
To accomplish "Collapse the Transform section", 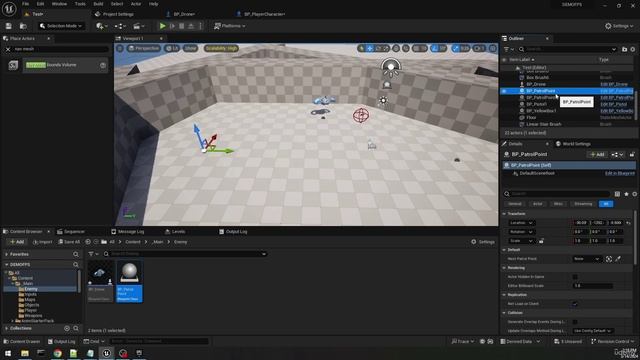I will coord(504,213).
